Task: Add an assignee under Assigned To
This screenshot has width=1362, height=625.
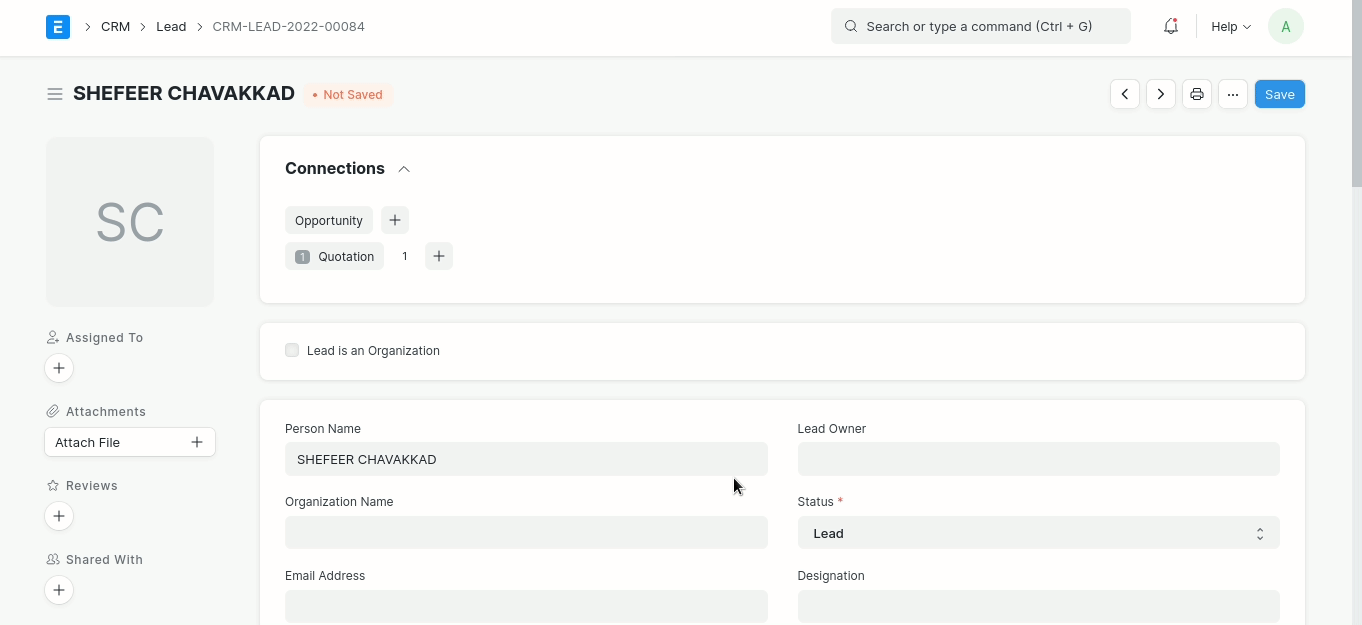Action: pyautogui.click(x=58, y=368)
